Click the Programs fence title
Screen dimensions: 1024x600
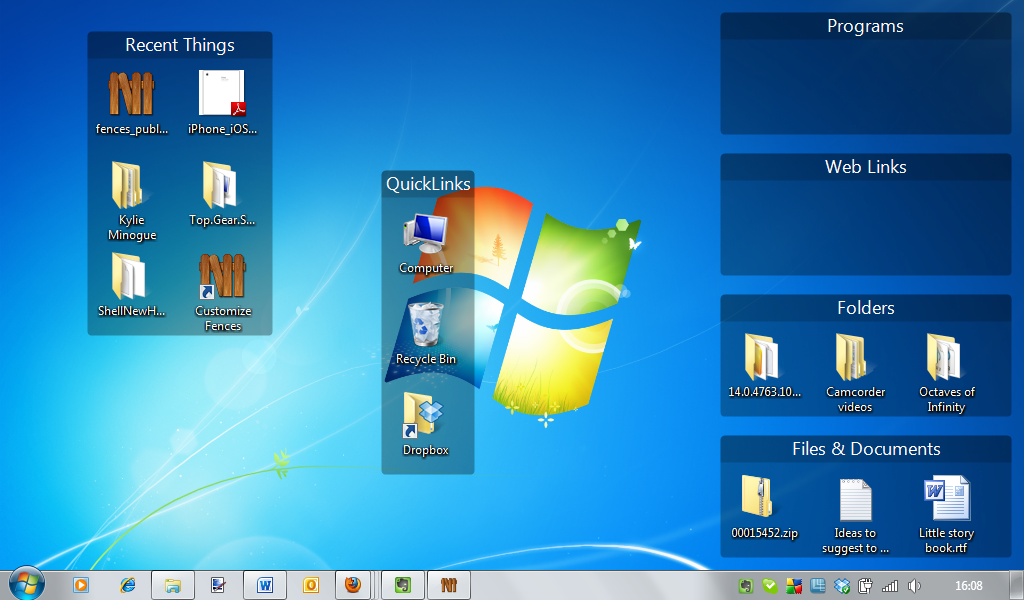coord(865,26)
